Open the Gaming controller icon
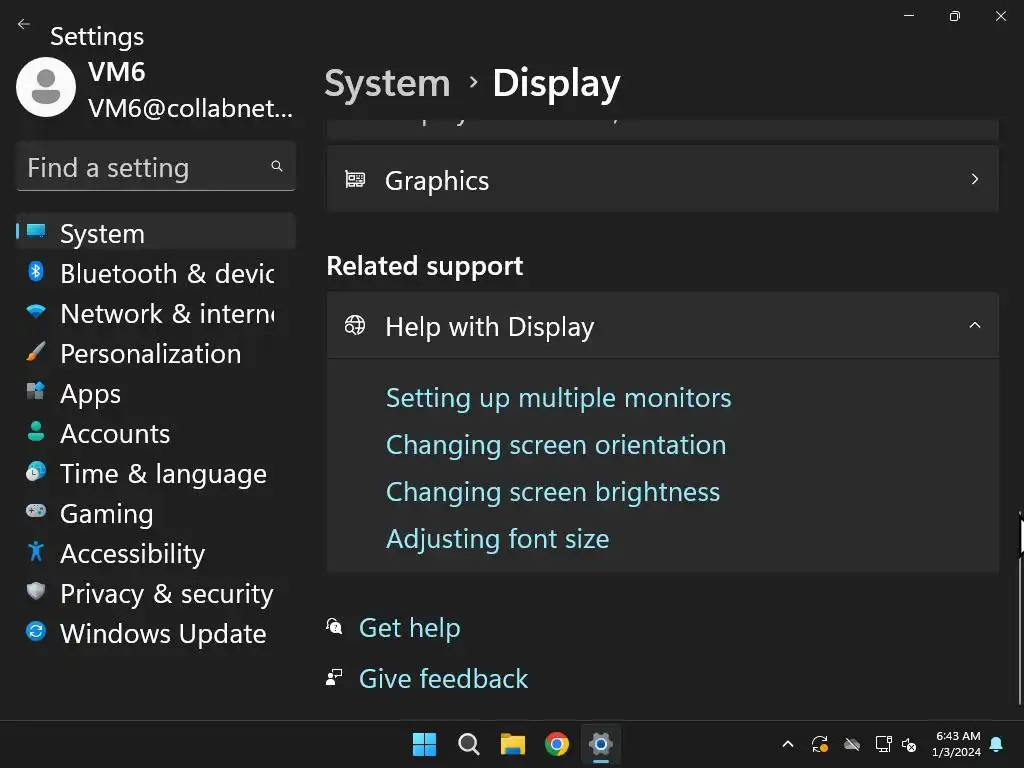Image resolution: width=1024 pixels, height=768 pixels. pyautogui.click(x=36, y=513)
